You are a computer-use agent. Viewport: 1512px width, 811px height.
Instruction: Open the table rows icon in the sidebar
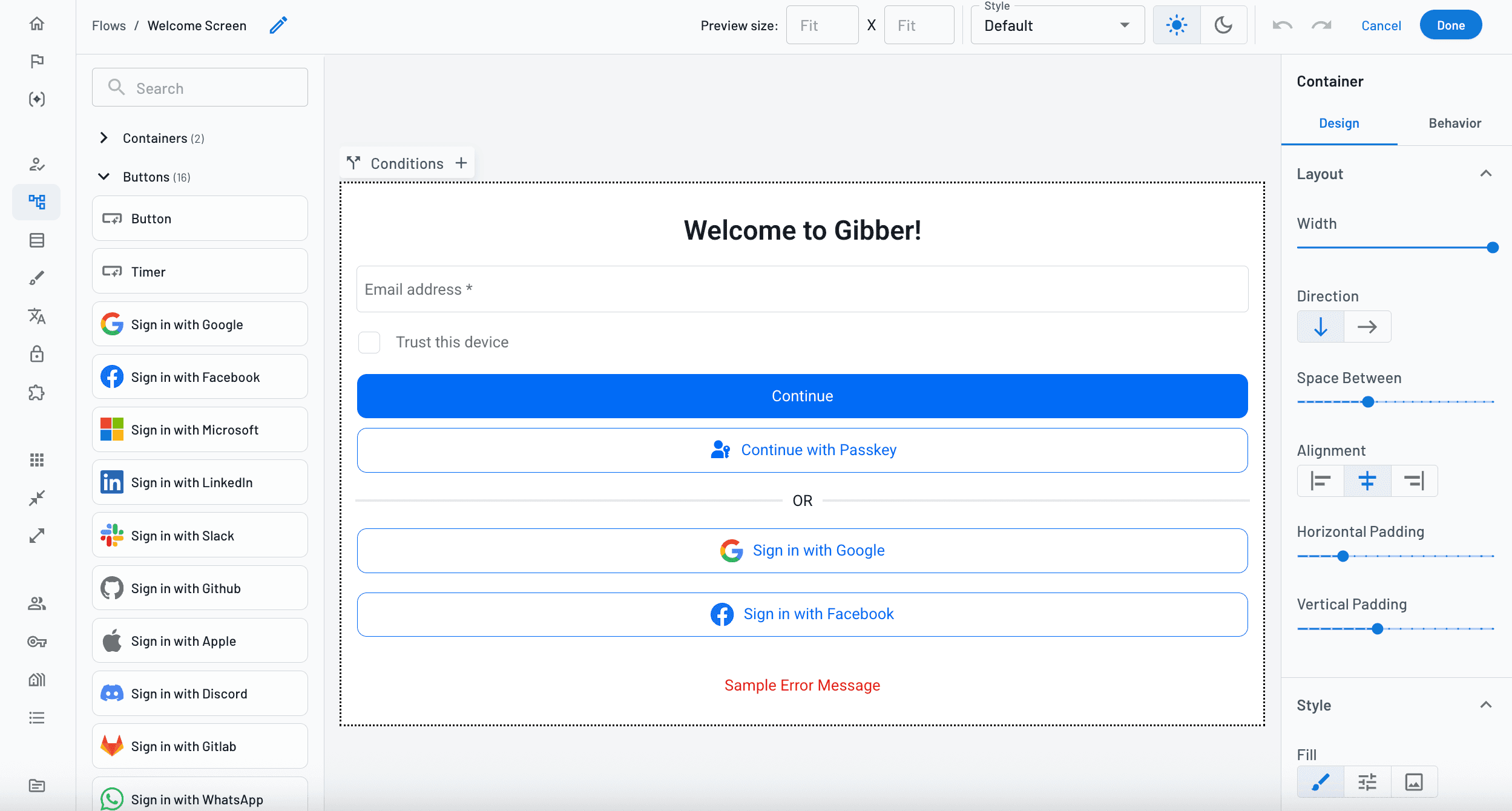point(37,240)
